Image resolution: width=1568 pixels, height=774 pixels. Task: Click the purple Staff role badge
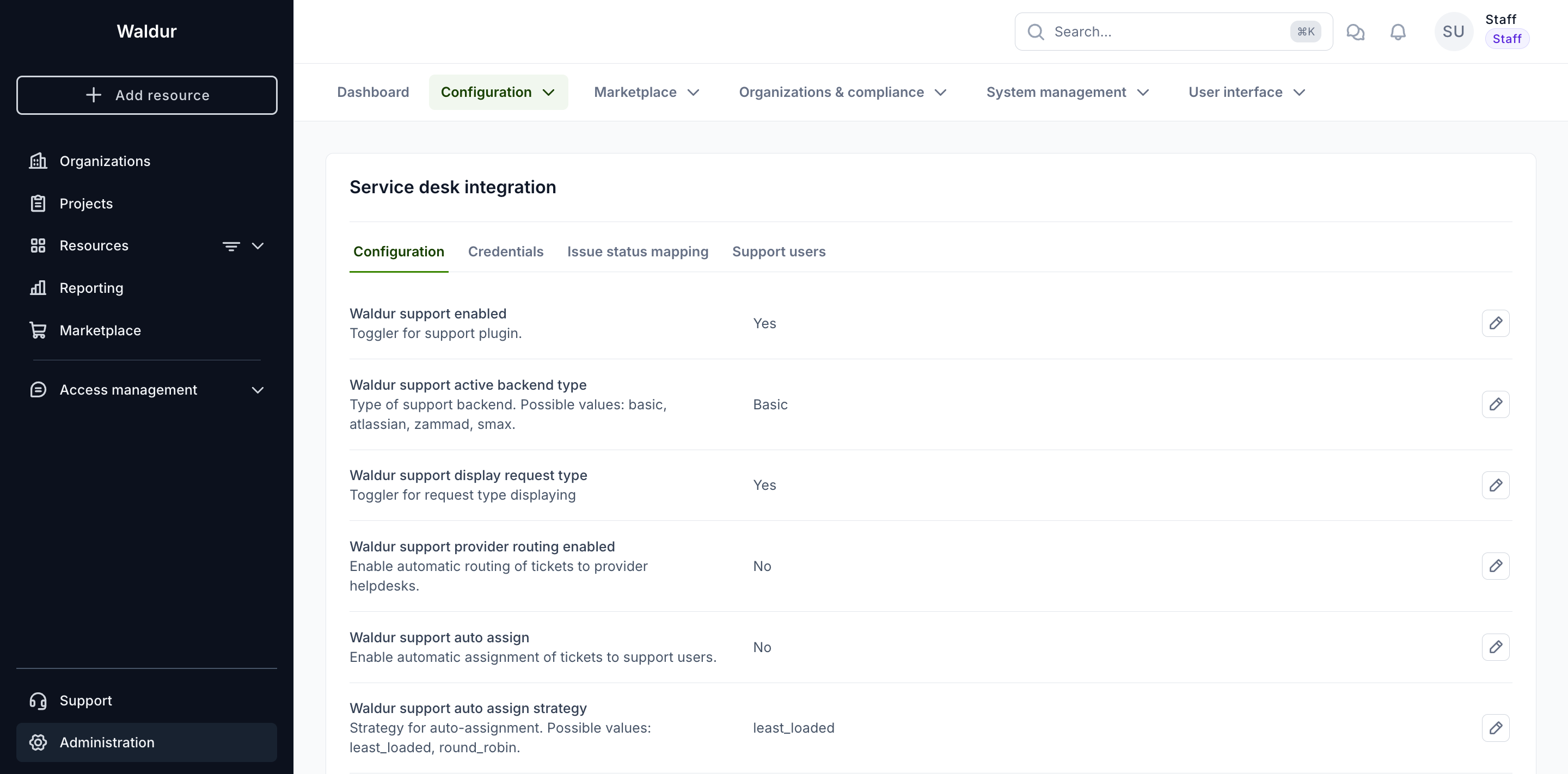[1506, 39]
